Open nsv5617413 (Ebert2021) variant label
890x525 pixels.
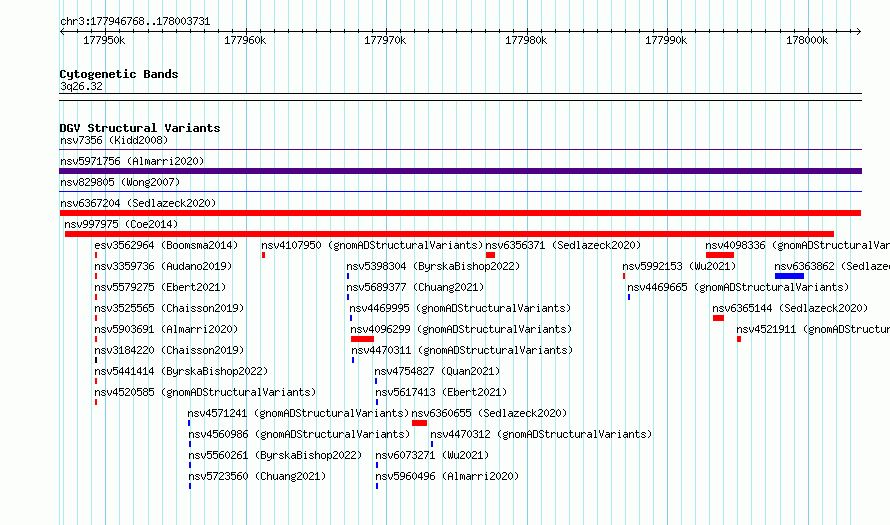(x=441, y=392)
